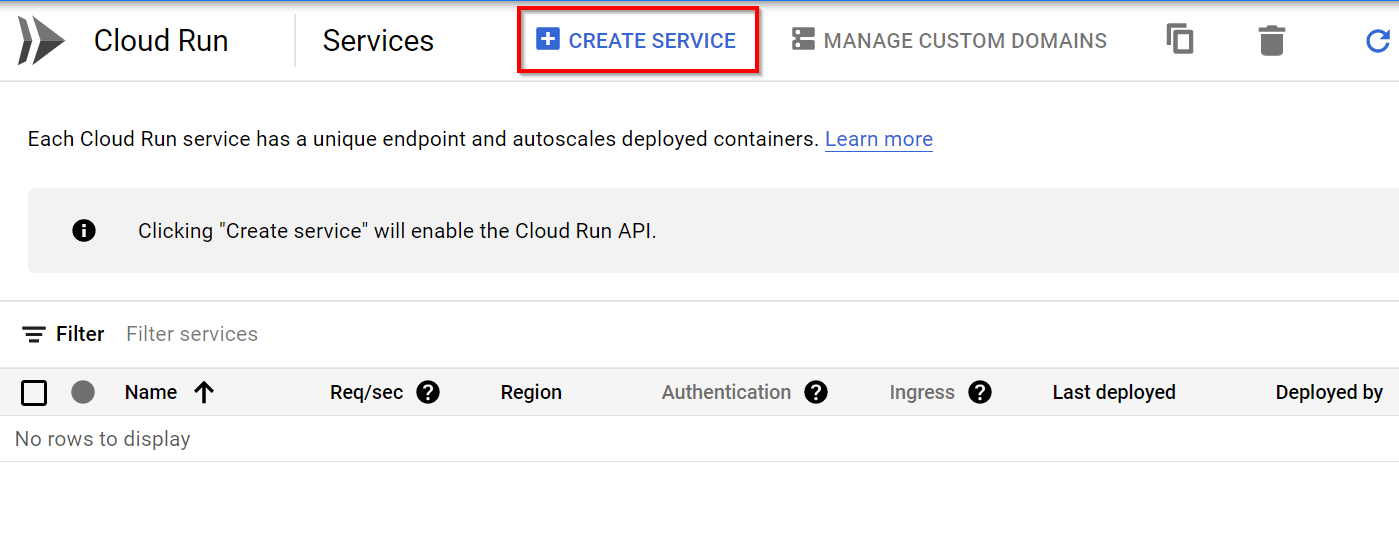The width and height of the screenshot is (1399, 535).
Task: Open Manage Custom Domains
Action: click(x=949, y=40)
